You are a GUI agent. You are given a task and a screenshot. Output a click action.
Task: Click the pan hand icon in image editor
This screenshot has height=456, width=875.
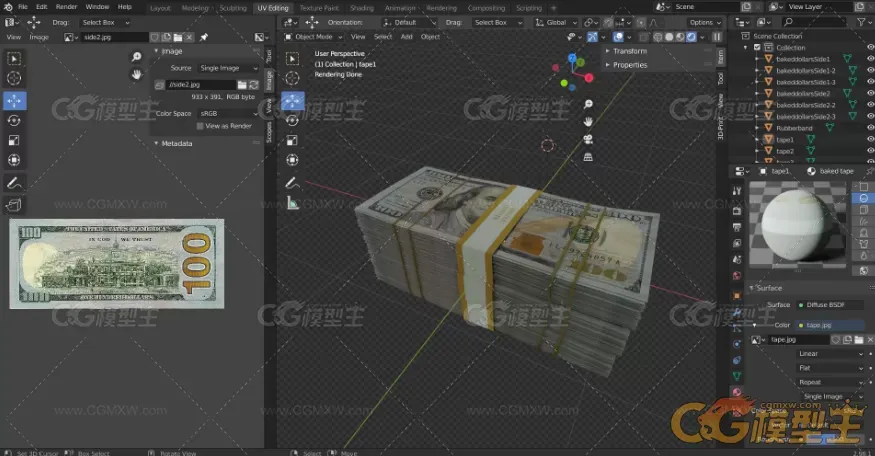[136, 74]
